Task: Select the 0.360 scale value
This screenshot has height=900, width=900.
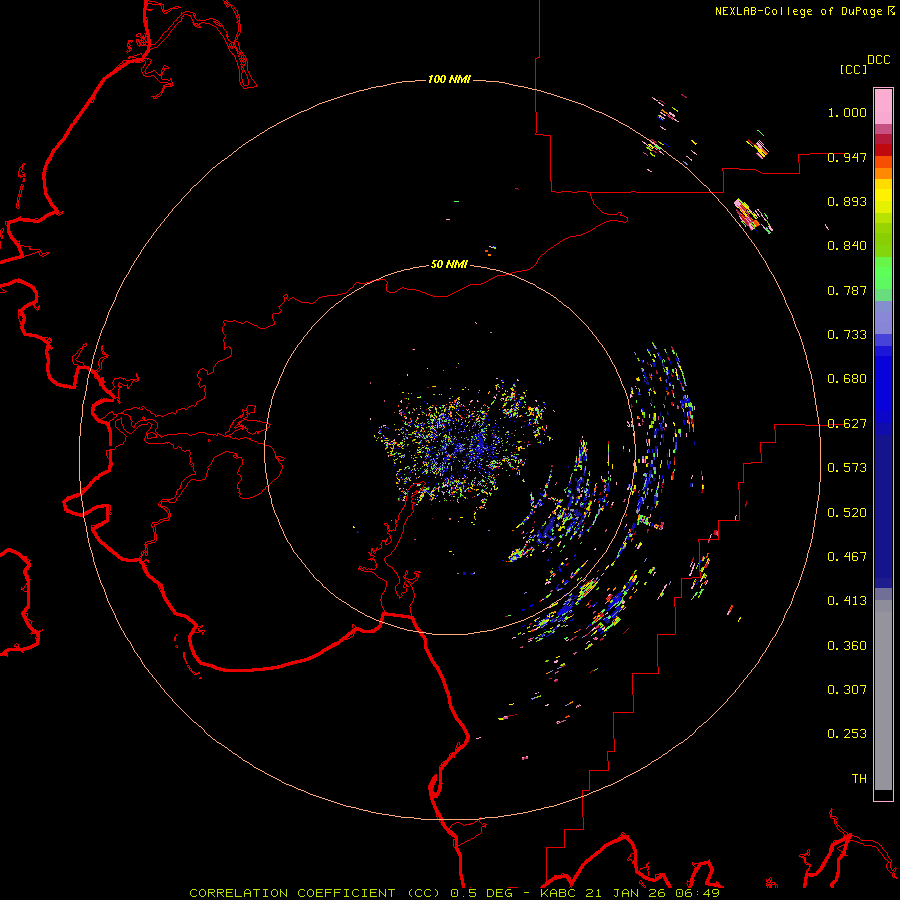Action: (847, 646)
